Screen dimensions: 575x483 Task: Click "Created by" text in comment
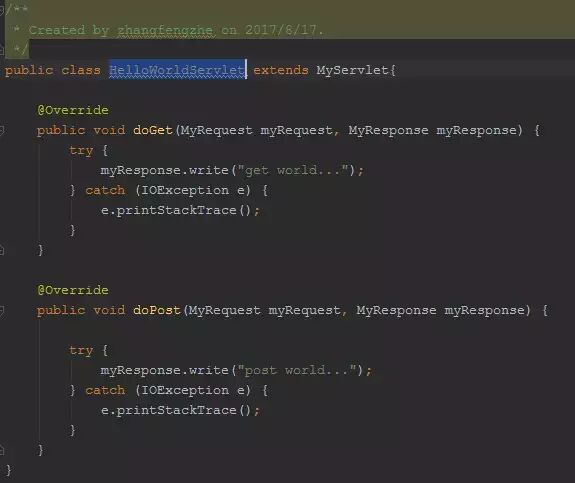pos(69,30)
